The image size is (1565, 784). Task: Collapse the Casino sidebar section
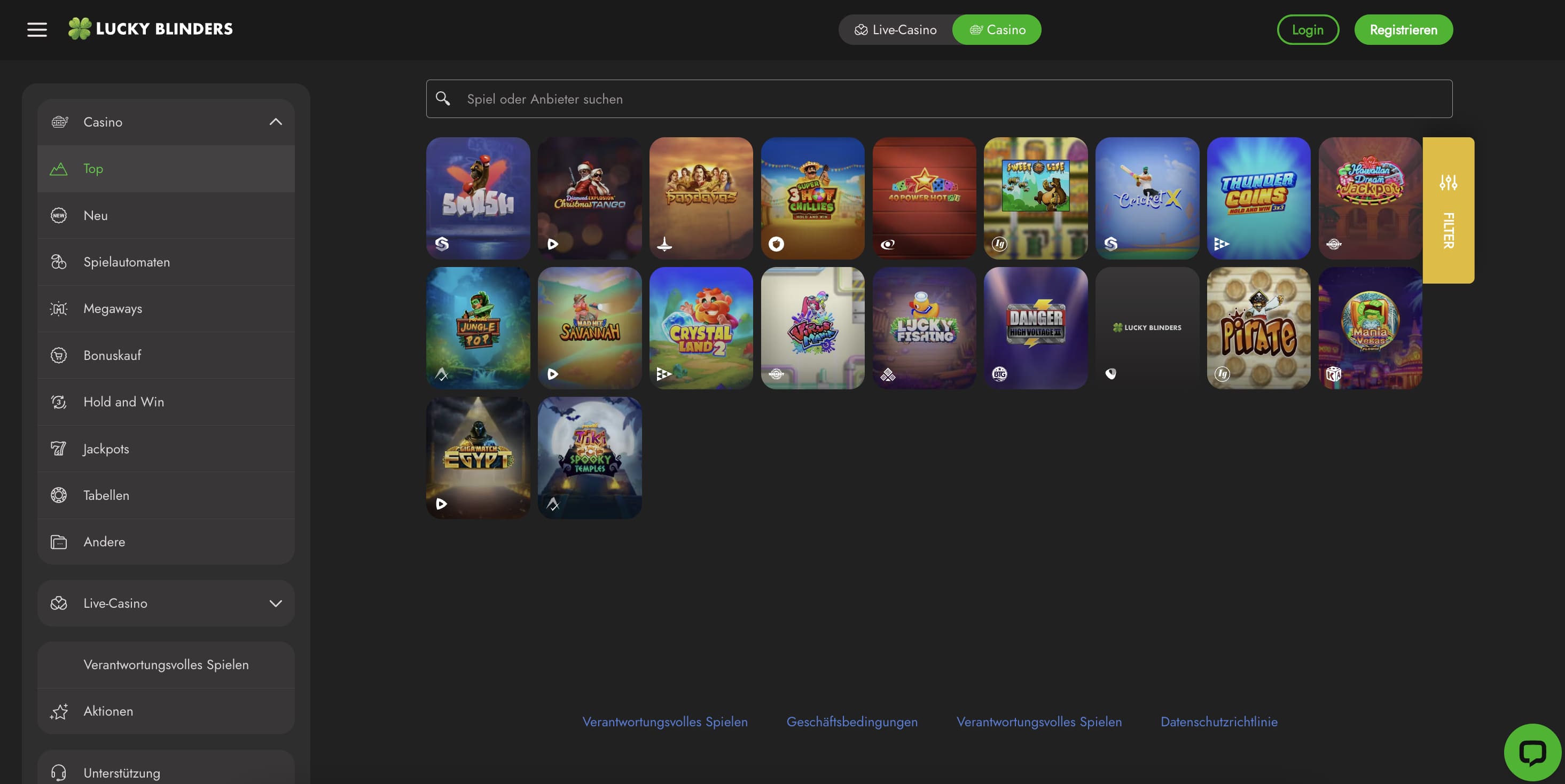(x=275, y=121)
